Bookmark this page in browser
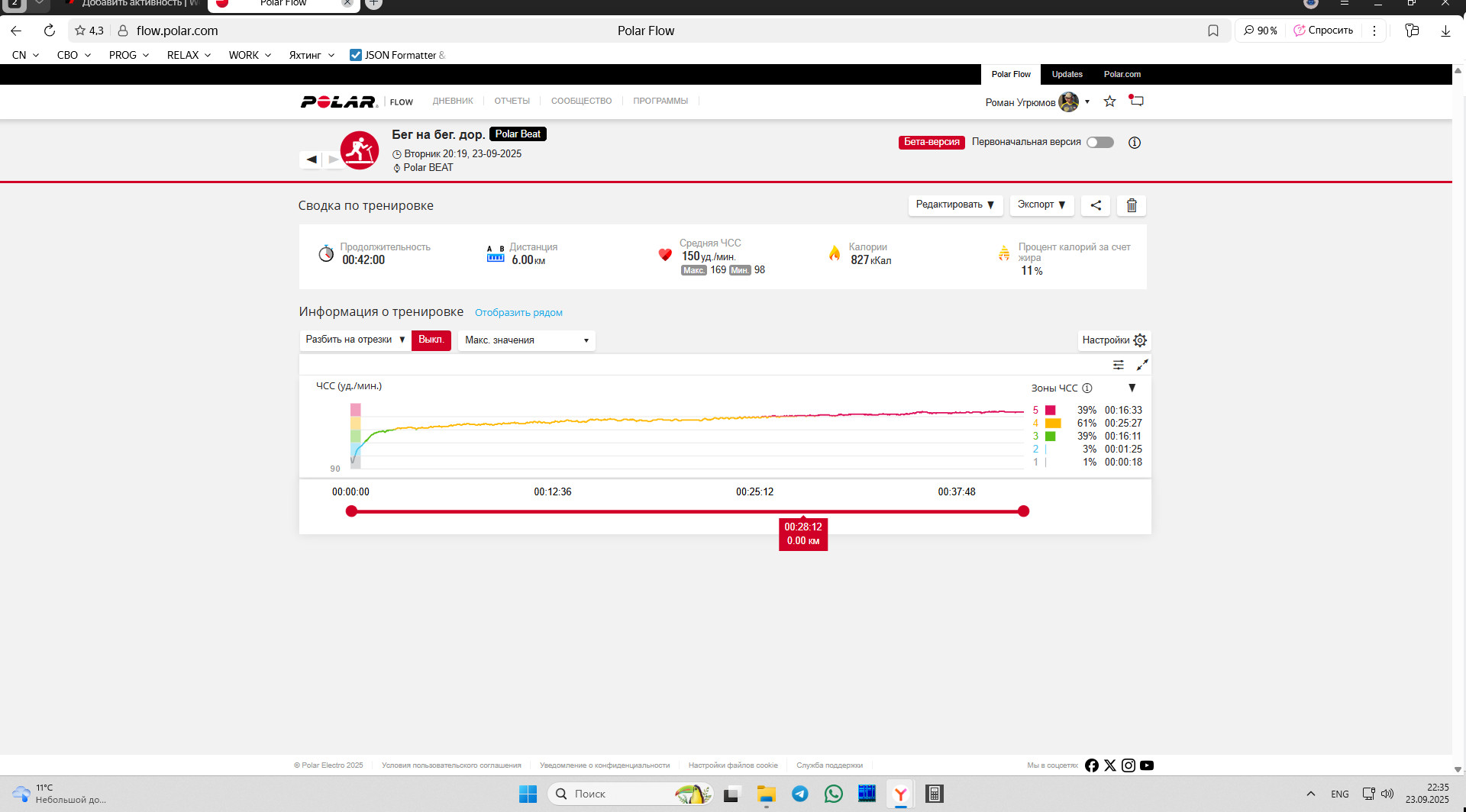This screenshot has height=812, width=1466. point(1213,31)
